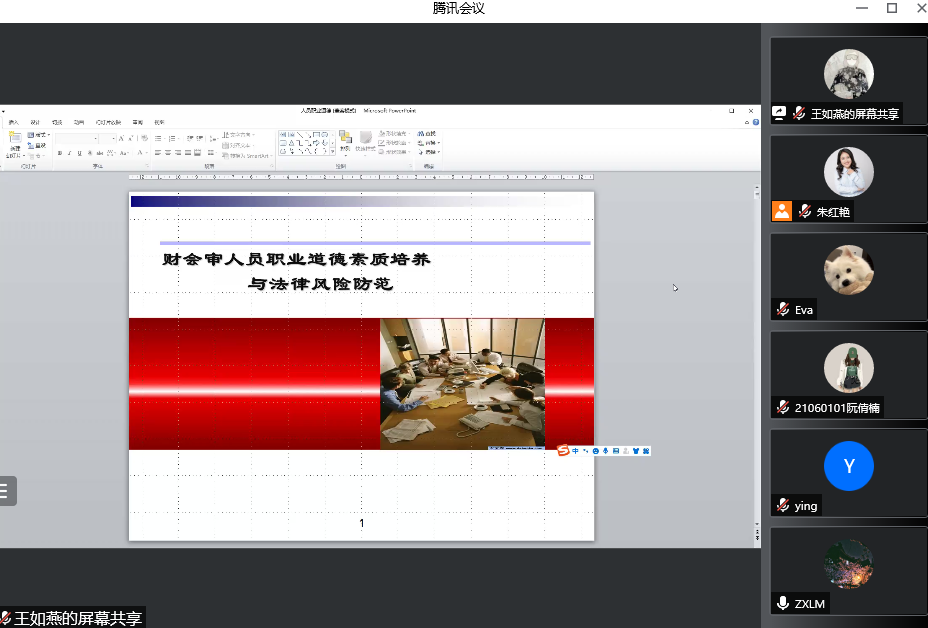The height and width of the screenshot is (628, 928).
Task: Click the Sogou input method logo
Action: (563, 451)
